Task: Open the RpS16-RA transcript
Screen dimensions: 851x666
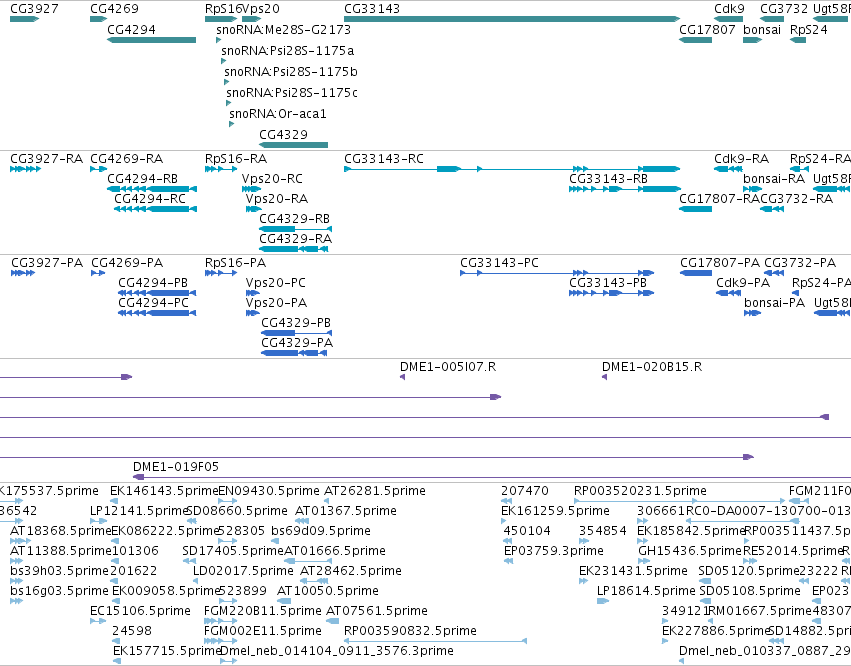Action: tap(221, 169)
